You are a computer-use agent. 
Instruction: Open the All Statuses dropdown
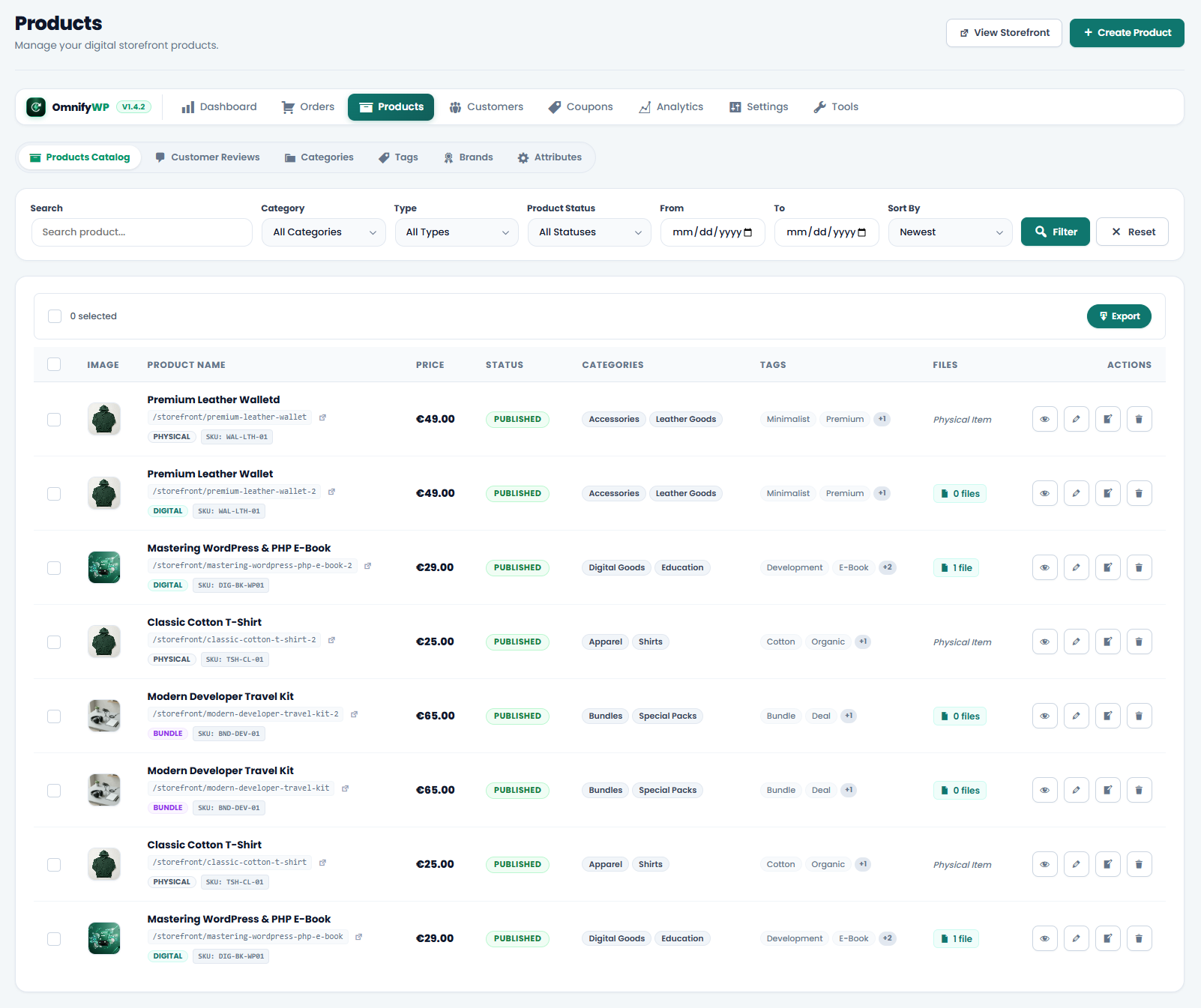(x=589, y=232)
